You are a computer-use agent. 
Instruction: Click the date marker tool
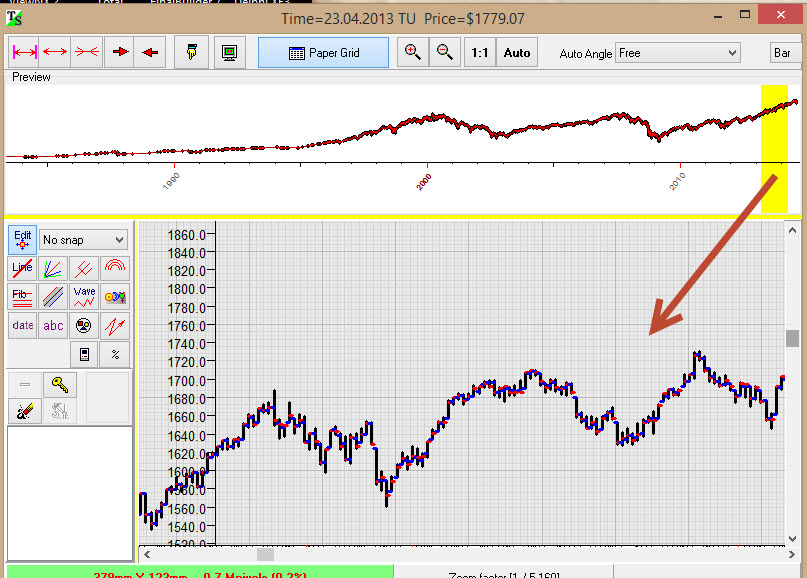point(22,326)
